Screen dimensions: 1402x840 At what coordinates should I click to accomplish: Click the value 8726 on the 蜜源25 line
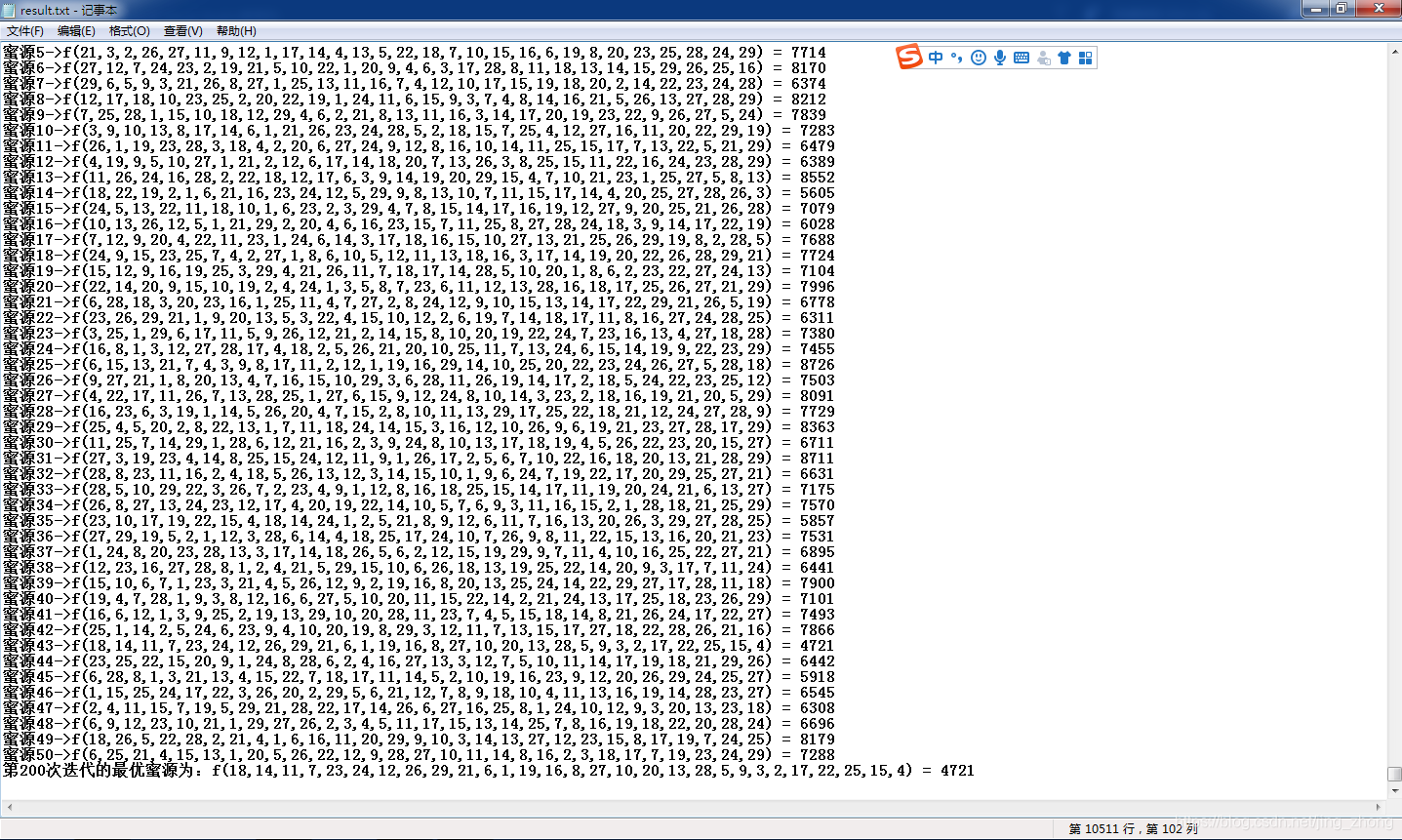(x=818, y=365)
